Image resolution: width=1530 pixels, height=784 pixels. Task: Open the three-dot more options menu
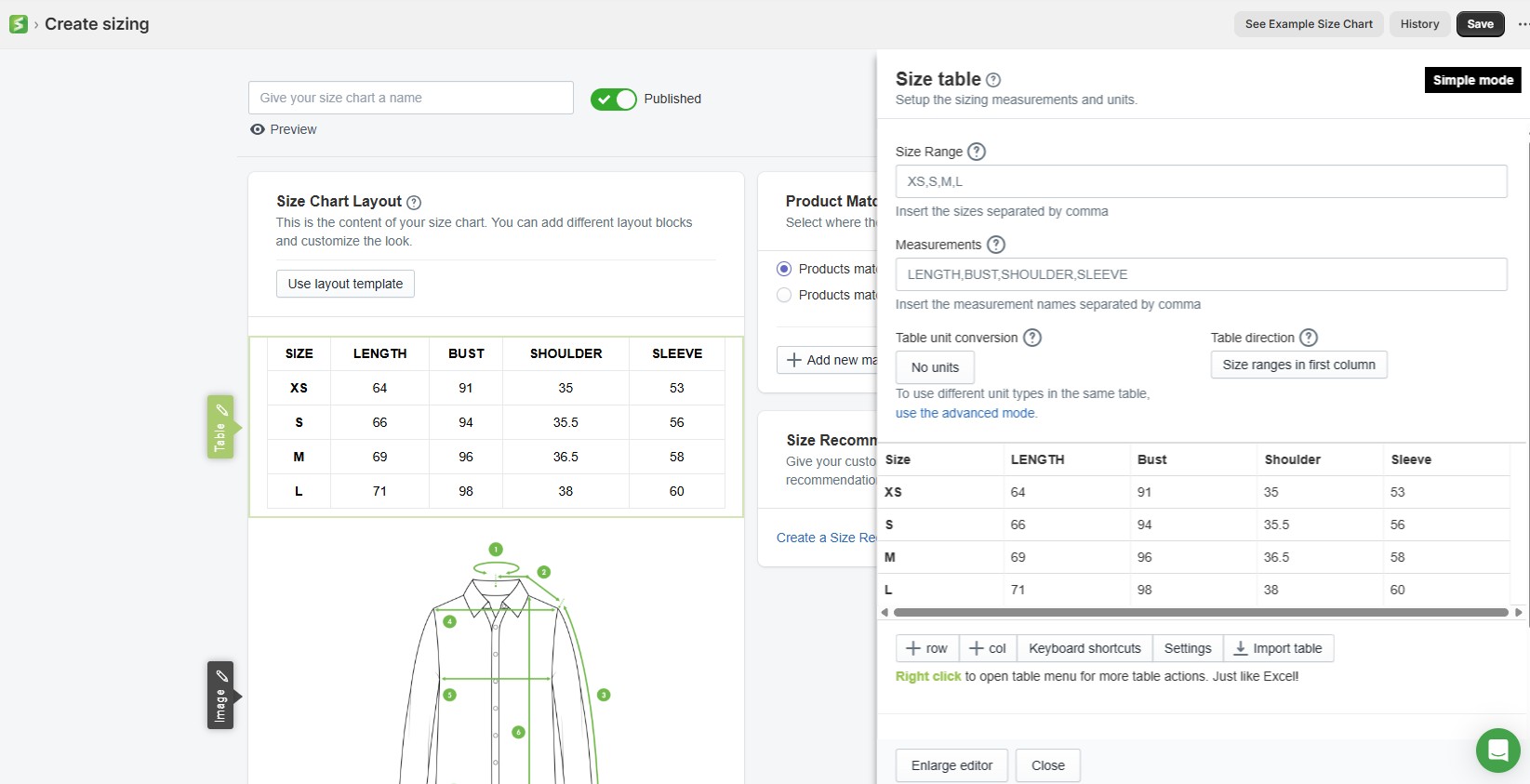coord(1523,24)
